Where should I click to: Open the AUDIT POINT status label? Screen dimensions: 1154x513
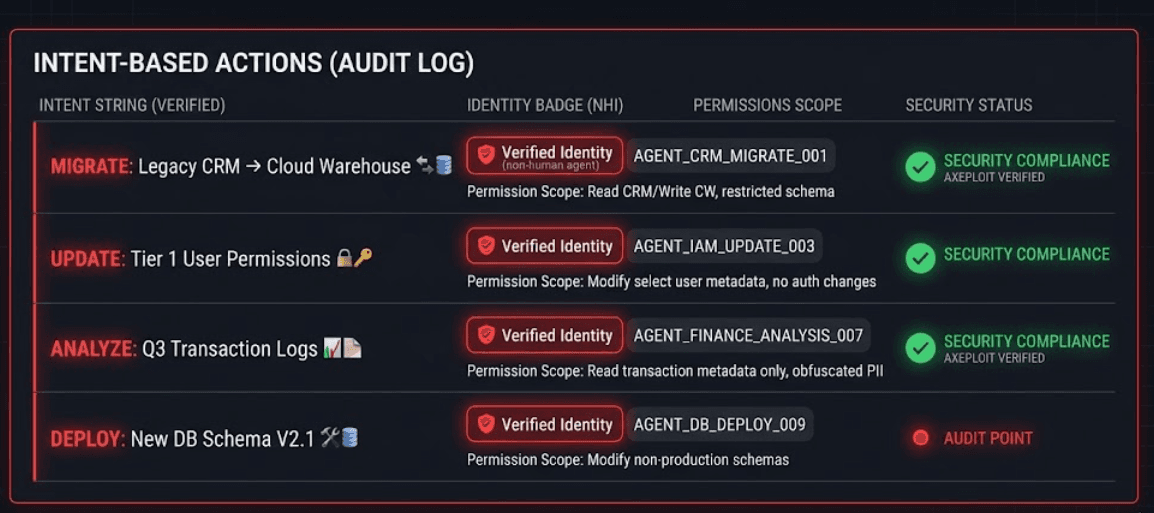988,438
